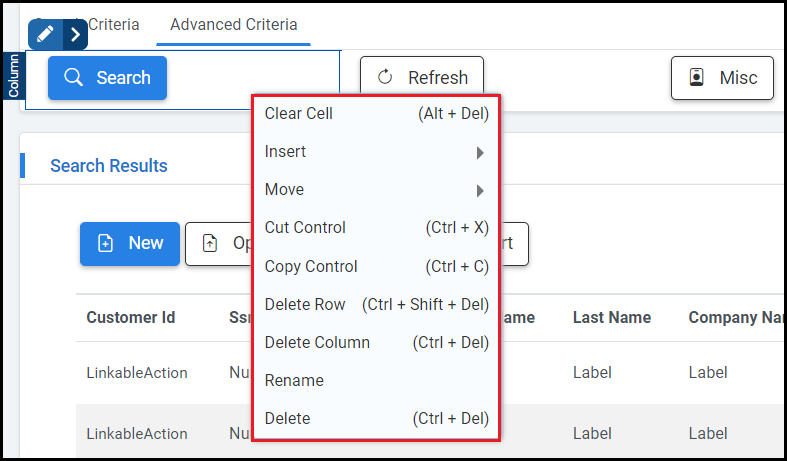Click the vertical Column side label

tap(14, 76)
